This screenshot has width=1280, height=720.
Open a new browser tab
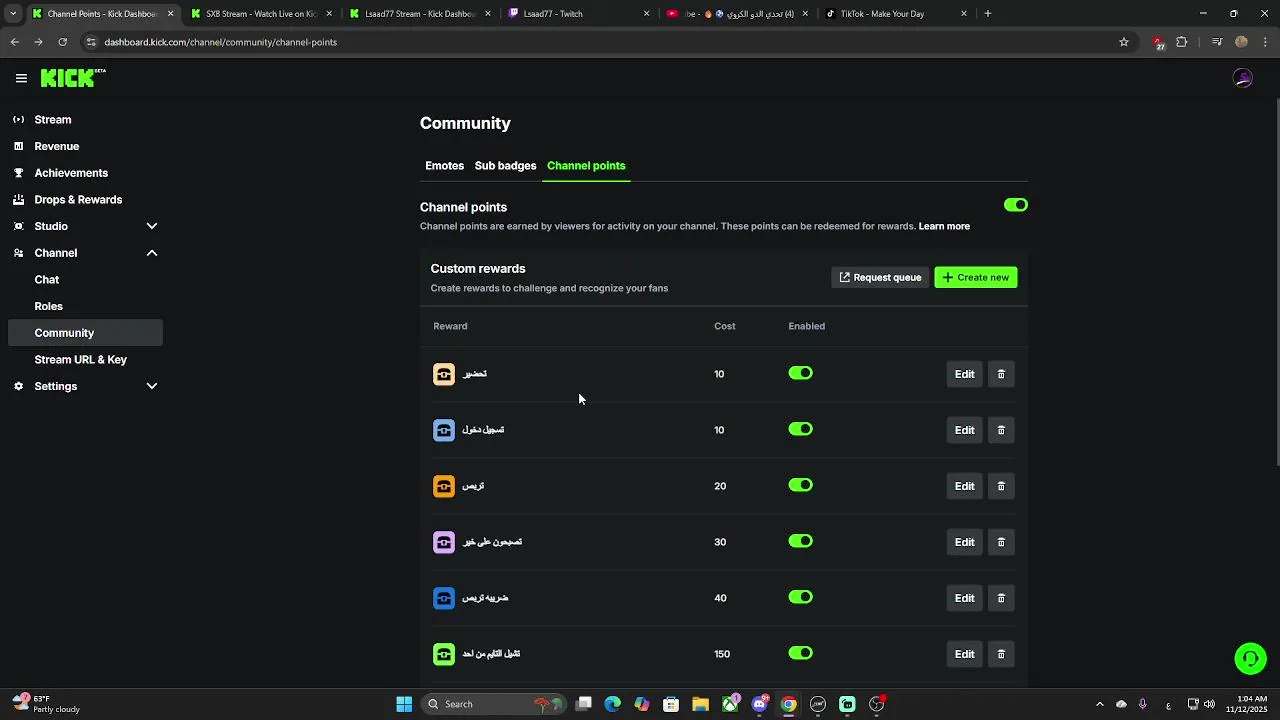coord(988,14)
